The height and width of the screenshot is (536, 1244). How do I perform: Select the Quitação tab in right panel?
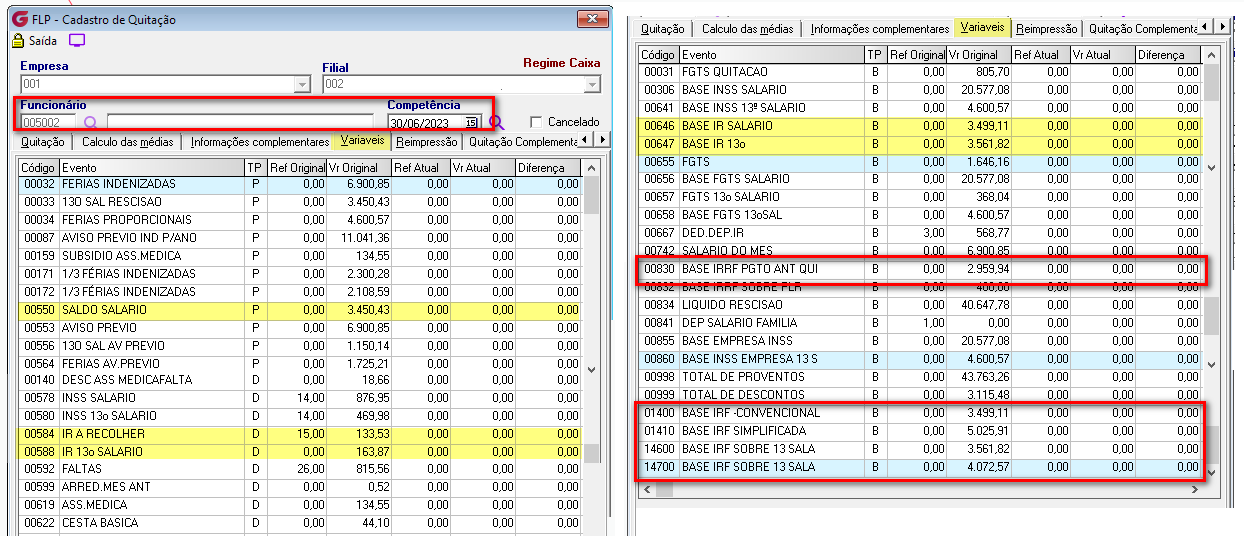(x=662, y=29)
